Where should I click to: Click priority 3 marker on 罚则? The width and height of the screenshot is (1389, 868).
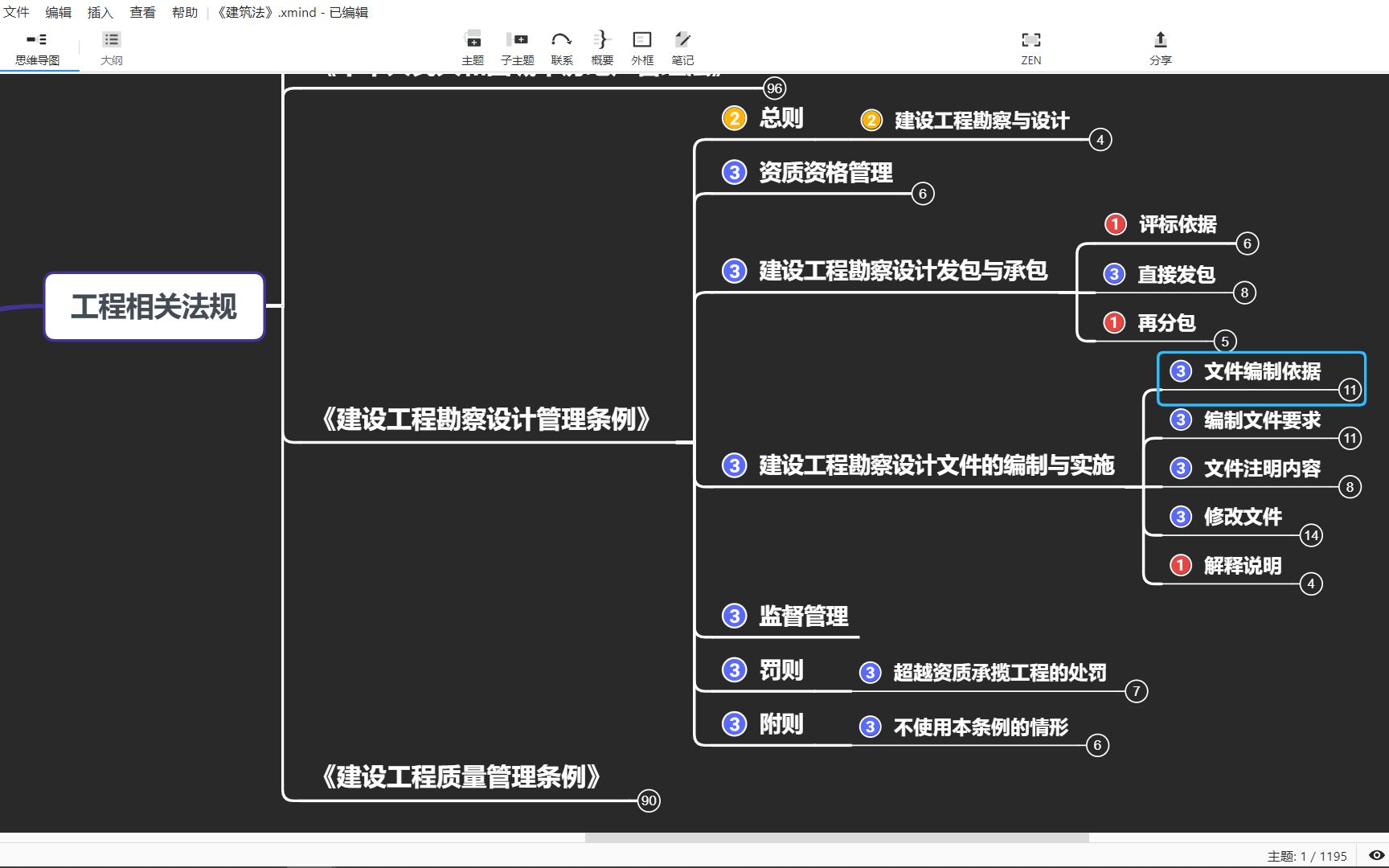click(734, 670)
